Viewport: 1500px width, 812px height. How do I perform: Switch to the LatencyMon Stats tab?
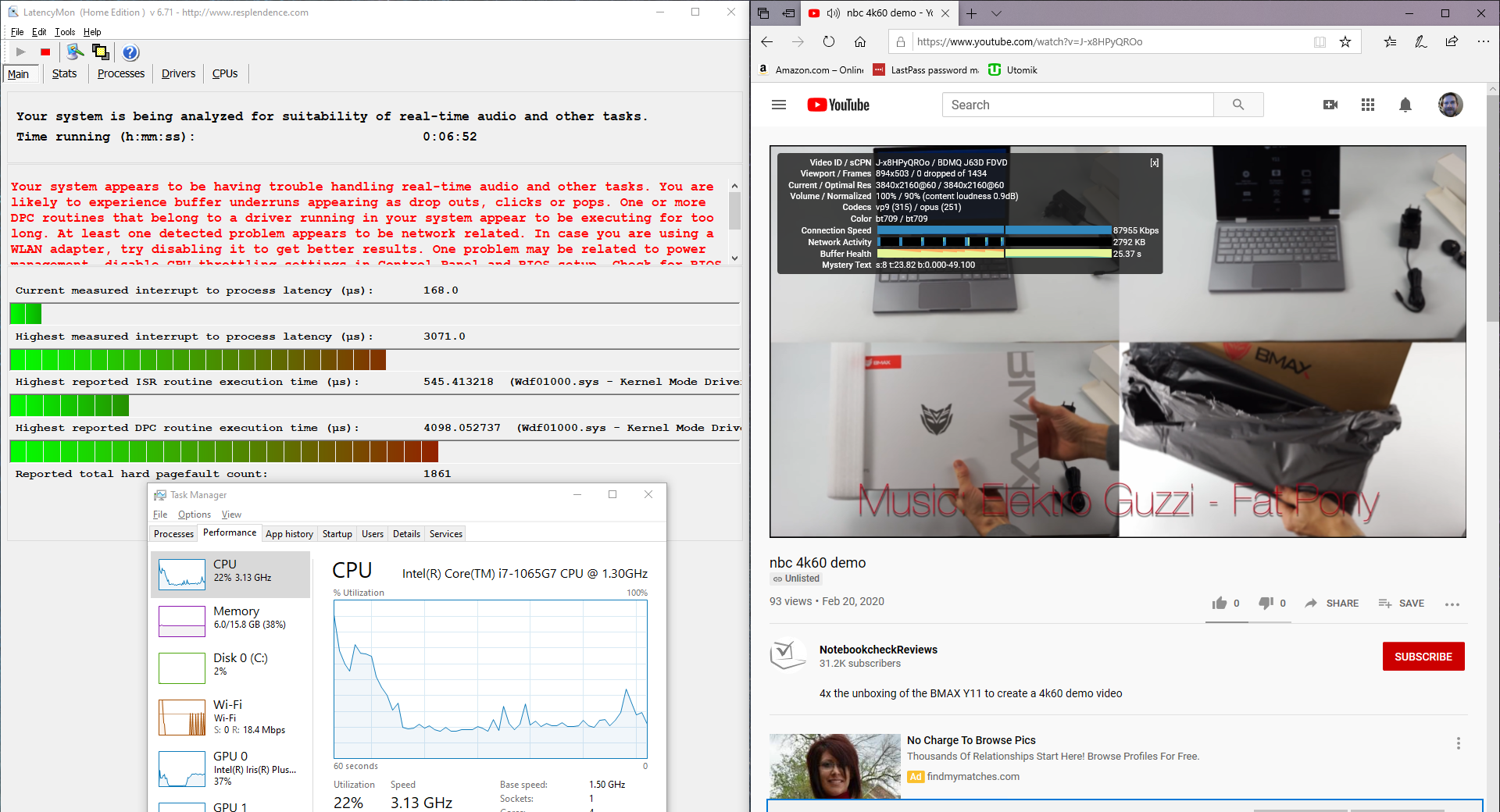coord(64,73)
